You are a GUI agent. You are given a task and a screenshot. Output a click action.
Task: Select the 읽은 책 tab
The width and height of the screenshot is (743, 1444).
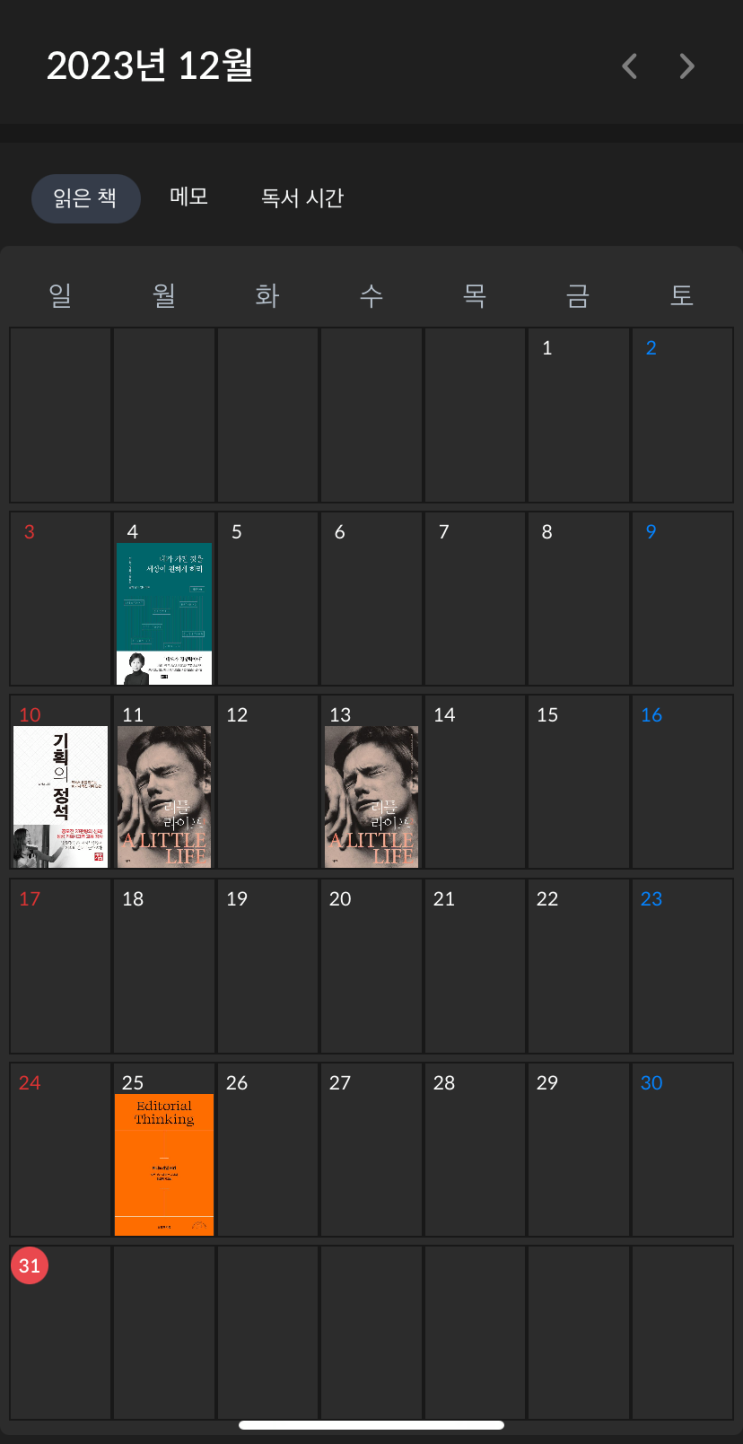point(86,198)
